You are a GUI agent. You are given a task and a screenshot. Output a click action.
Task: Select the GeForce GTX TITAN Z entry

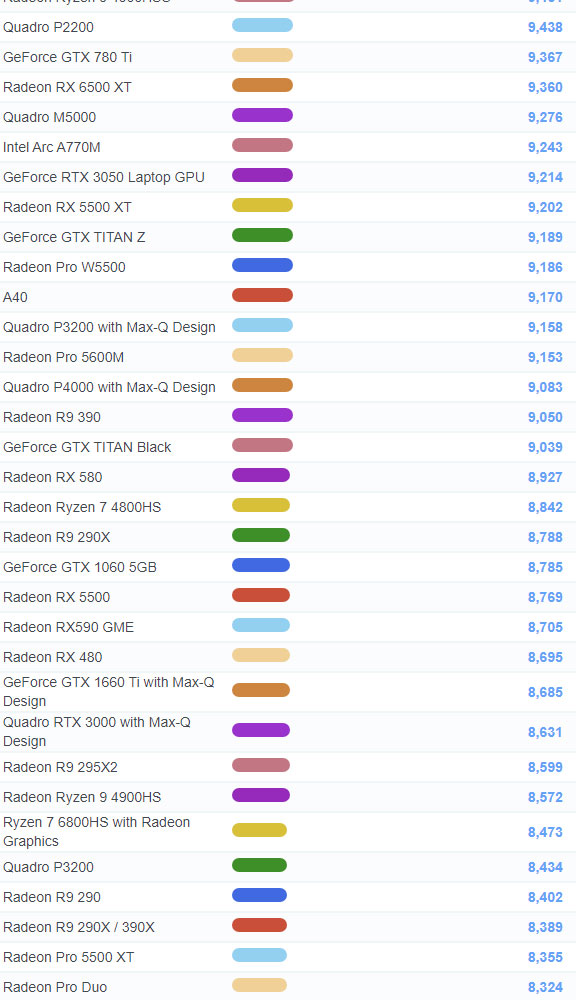coord(74,237)
